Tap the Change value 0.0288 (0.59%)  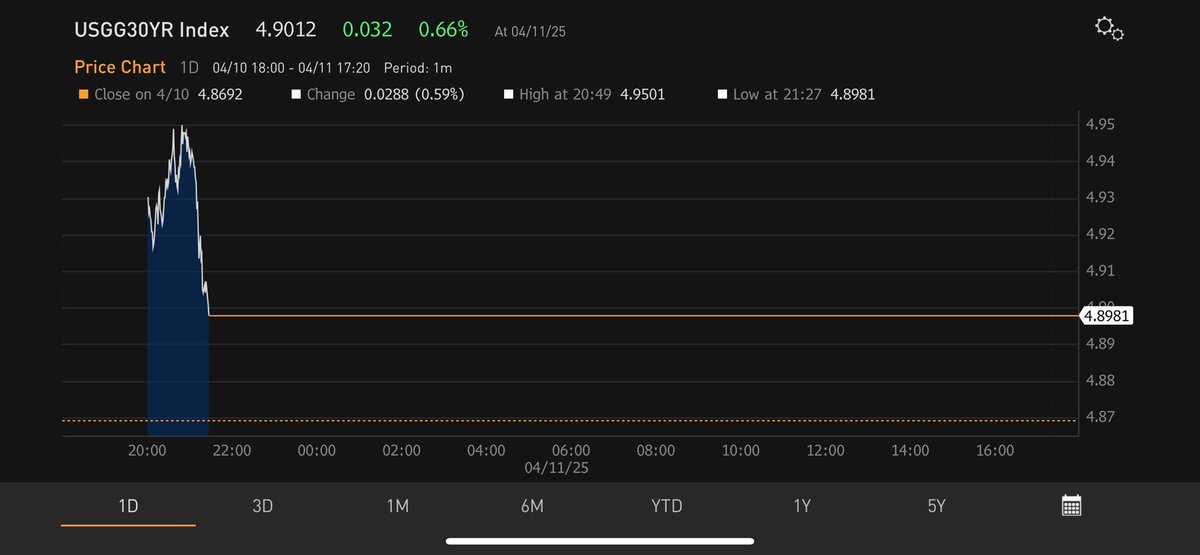(x=414, y=95)
